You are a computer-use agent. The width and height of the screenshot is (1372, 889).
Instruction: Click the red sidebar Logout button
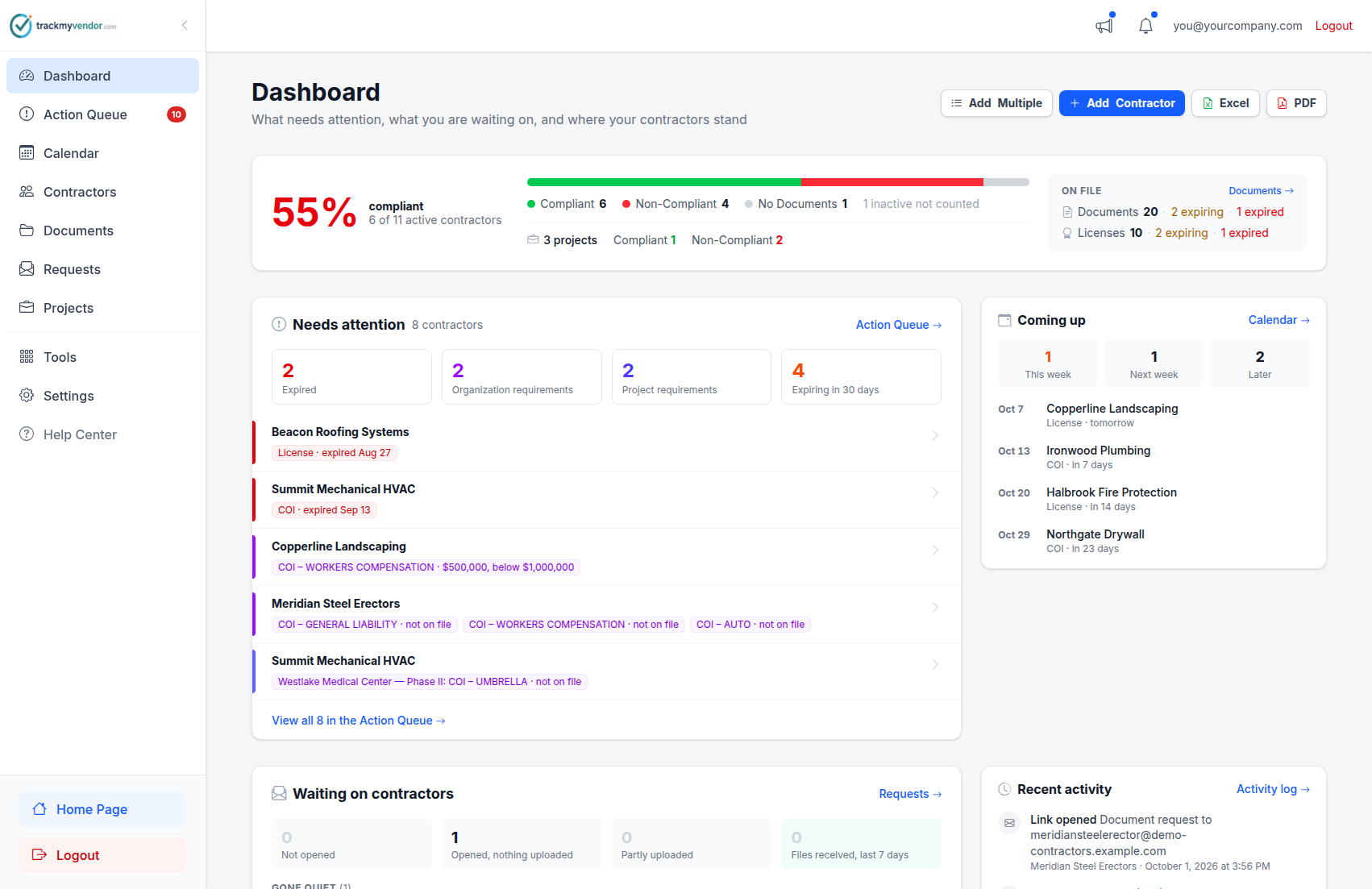tap(102, 855)
